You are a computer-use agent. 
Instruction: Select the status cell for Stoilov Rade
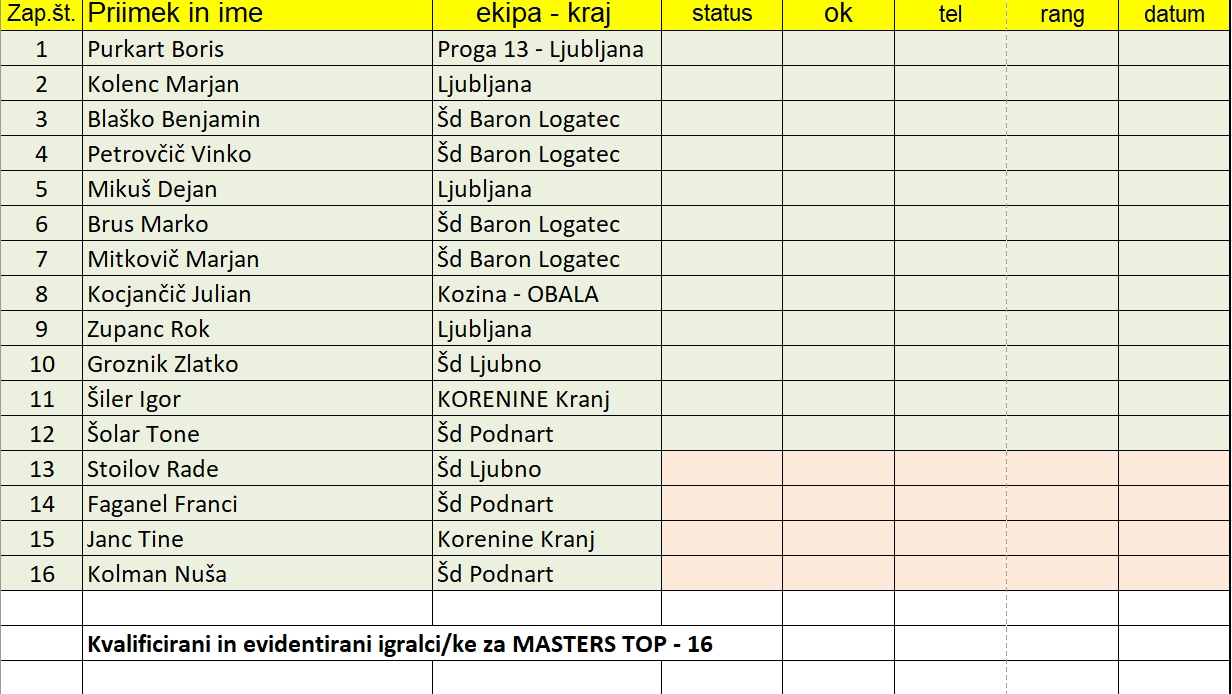point(722,469)
